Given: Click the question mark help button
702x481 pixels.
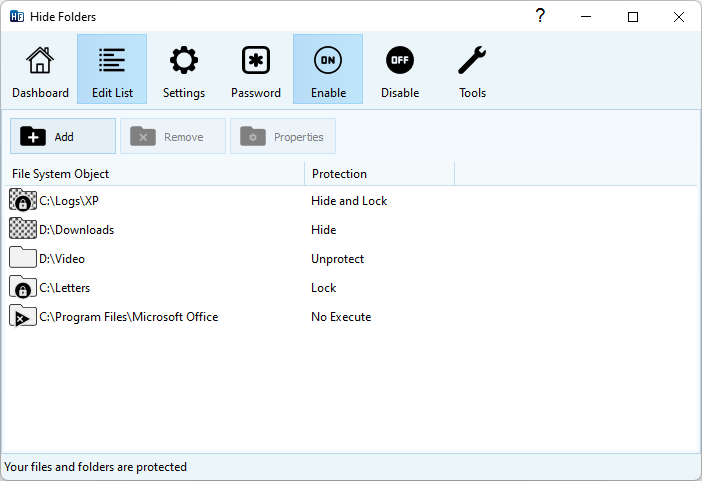Looking at the screenshot, I should pos(540,17).
